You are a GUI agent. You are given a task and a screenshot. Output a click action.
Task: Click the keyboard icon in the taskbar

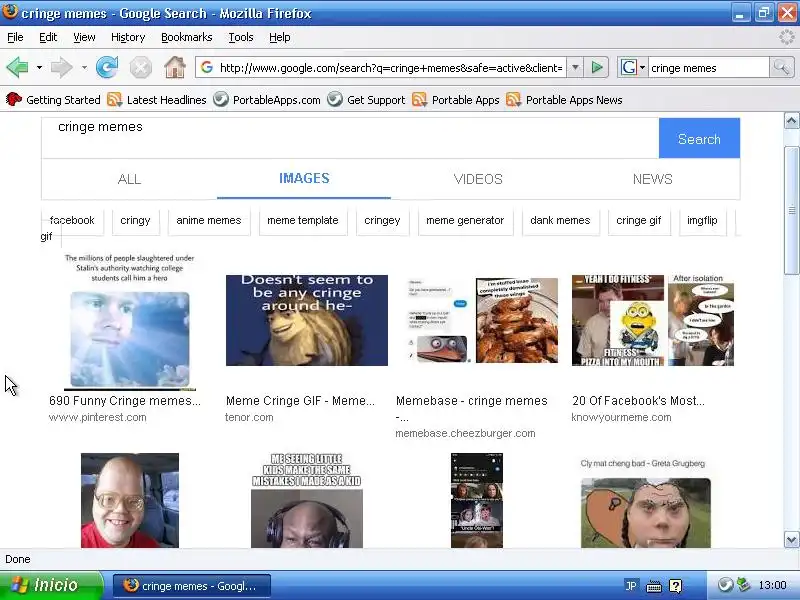[654, 586]
